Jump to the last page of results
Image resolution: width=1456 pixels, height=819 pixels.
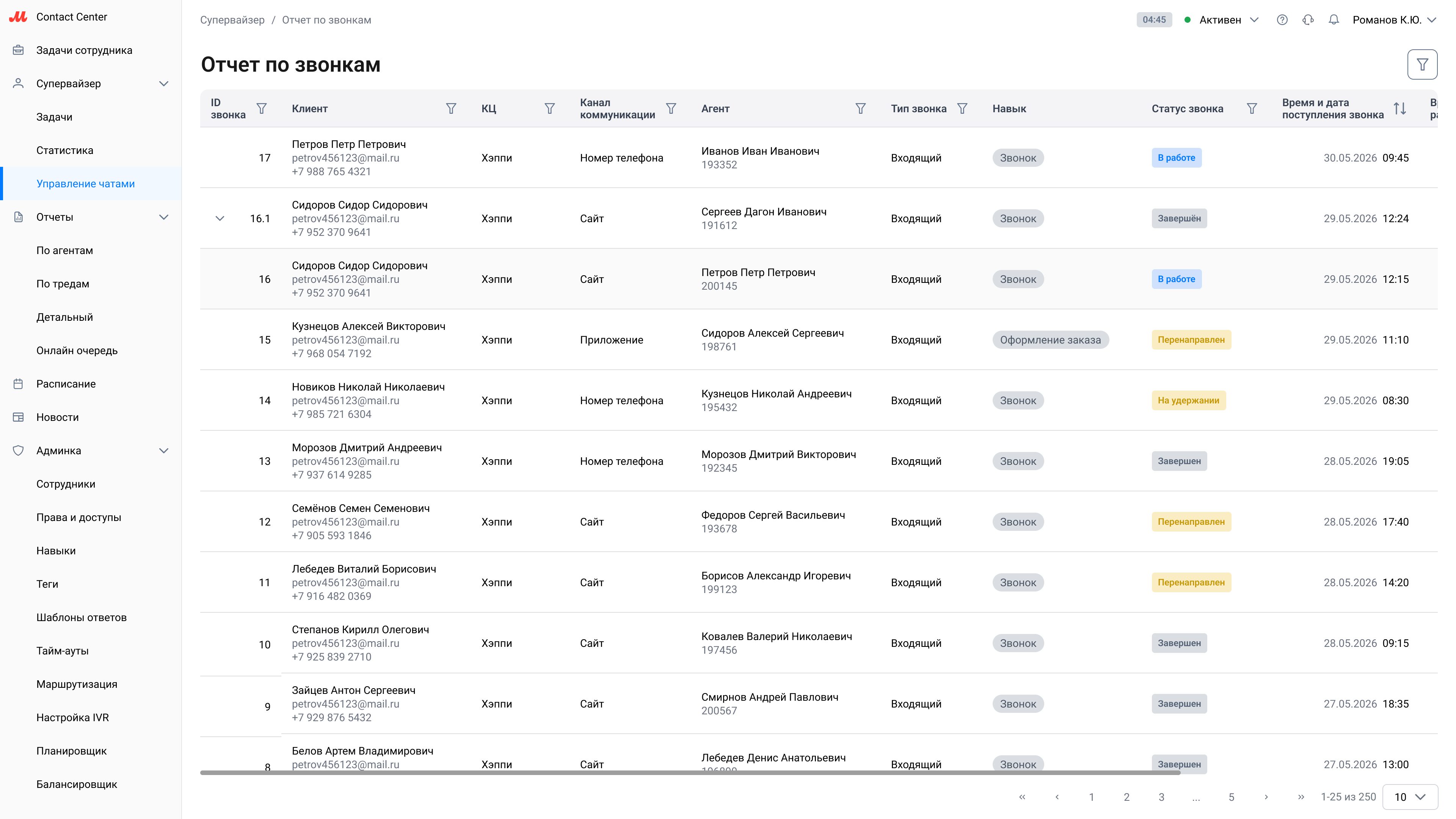[x=1301, y=797]
